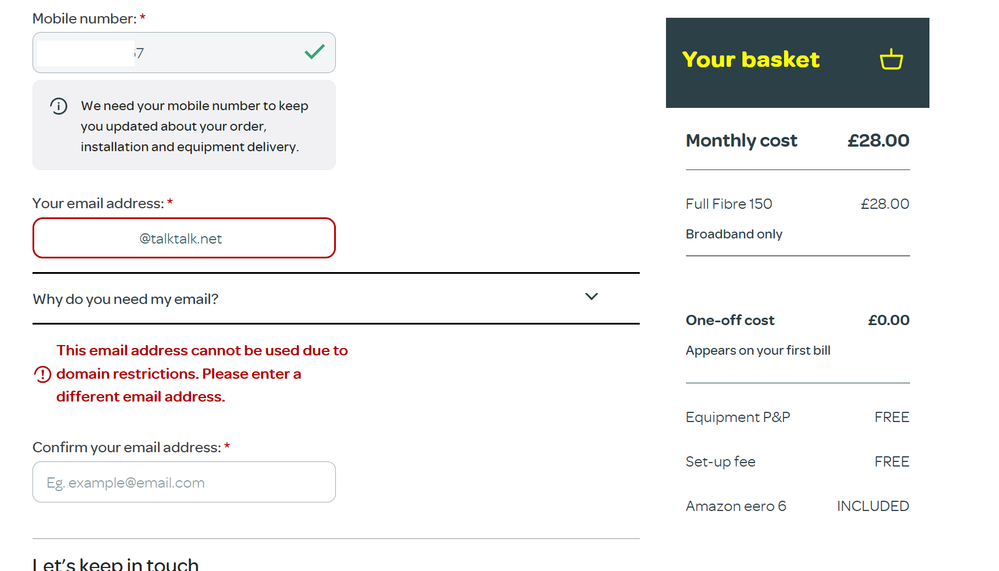
Task: Click the "Your basket" header
Action: [751, 60]
